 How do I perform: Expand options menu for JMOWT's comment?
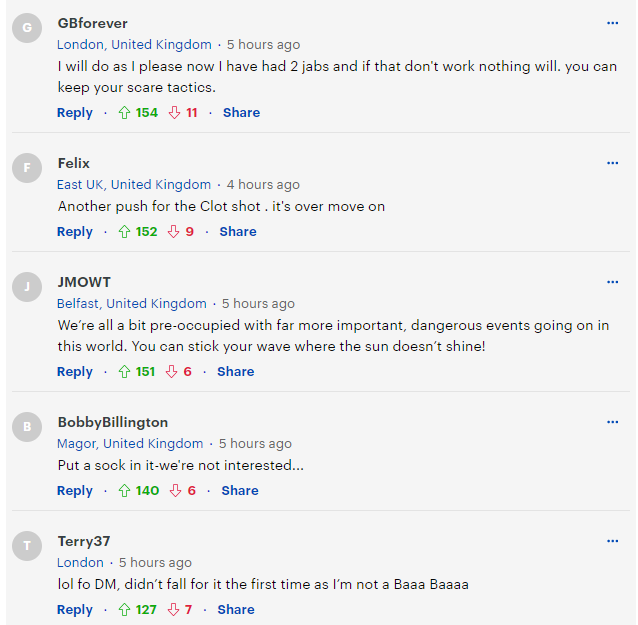coord(612,282)
